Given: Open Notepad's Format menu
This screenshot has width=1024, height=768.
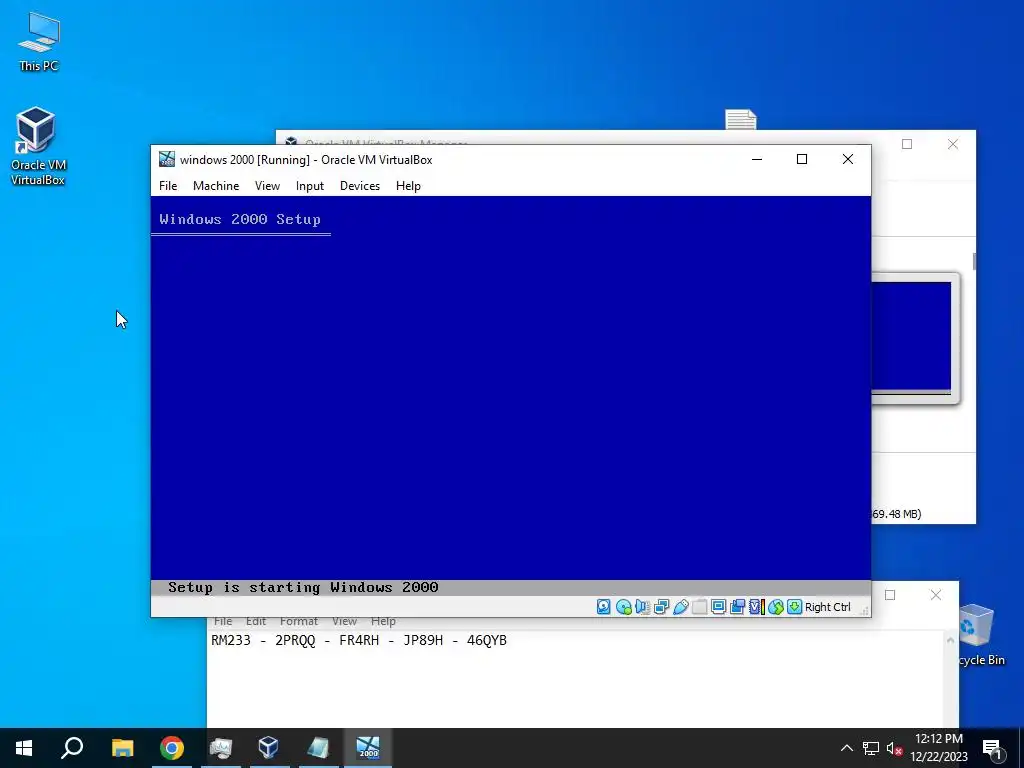Looking at the screenshot, I should point(298,621).
